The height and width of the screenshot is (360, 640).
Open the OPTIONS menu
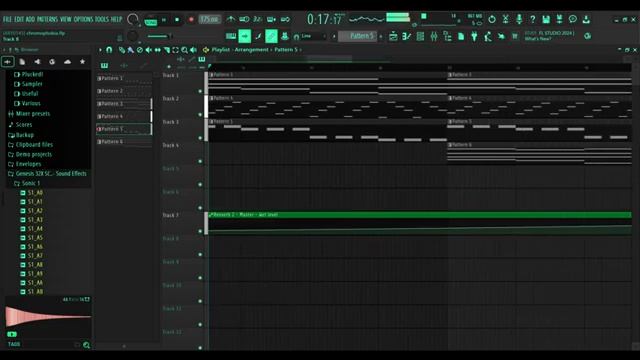83,19
